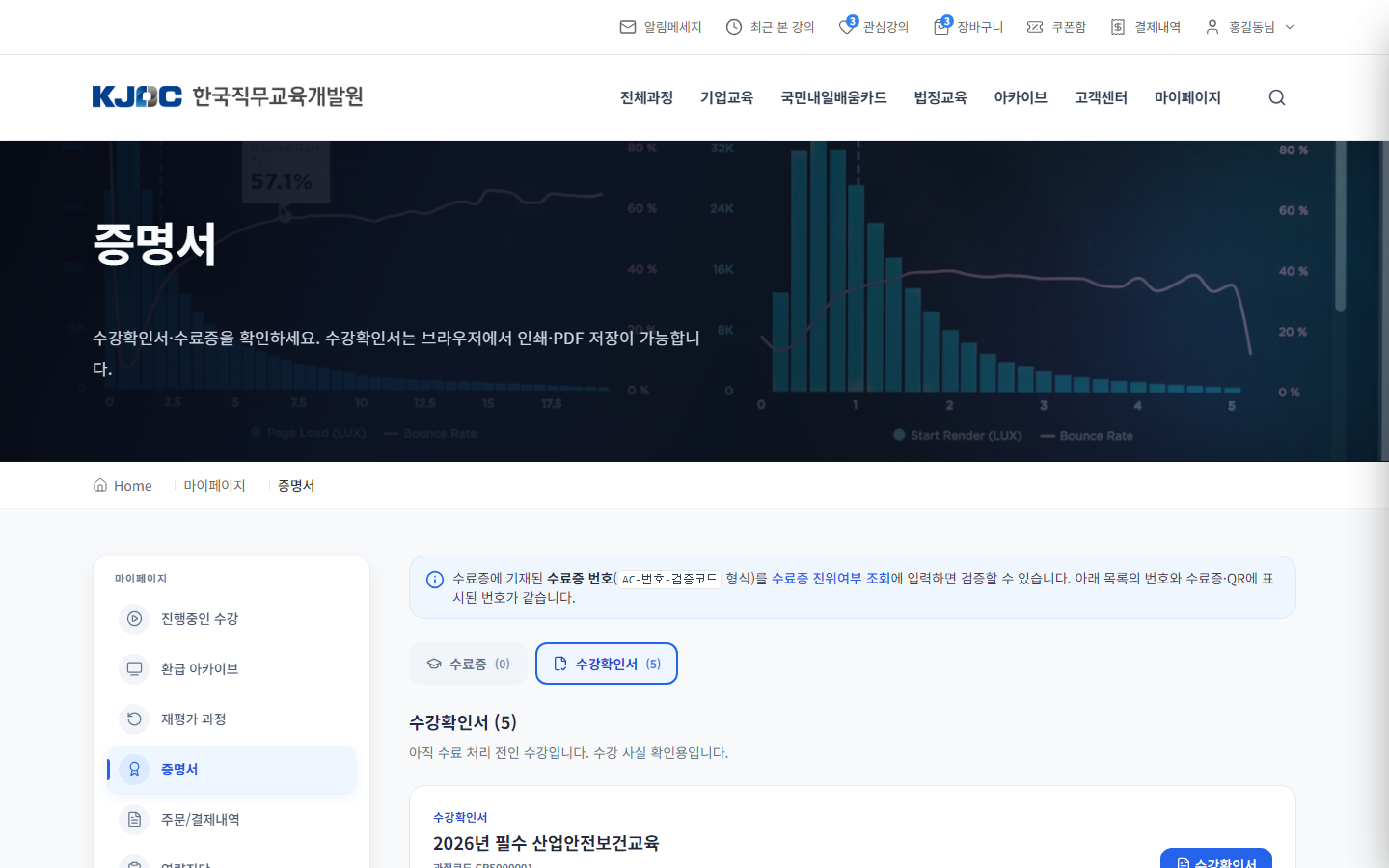Open the 기업교육 menu
Screen dimensions: 1389x868
[x=726, y=97]
